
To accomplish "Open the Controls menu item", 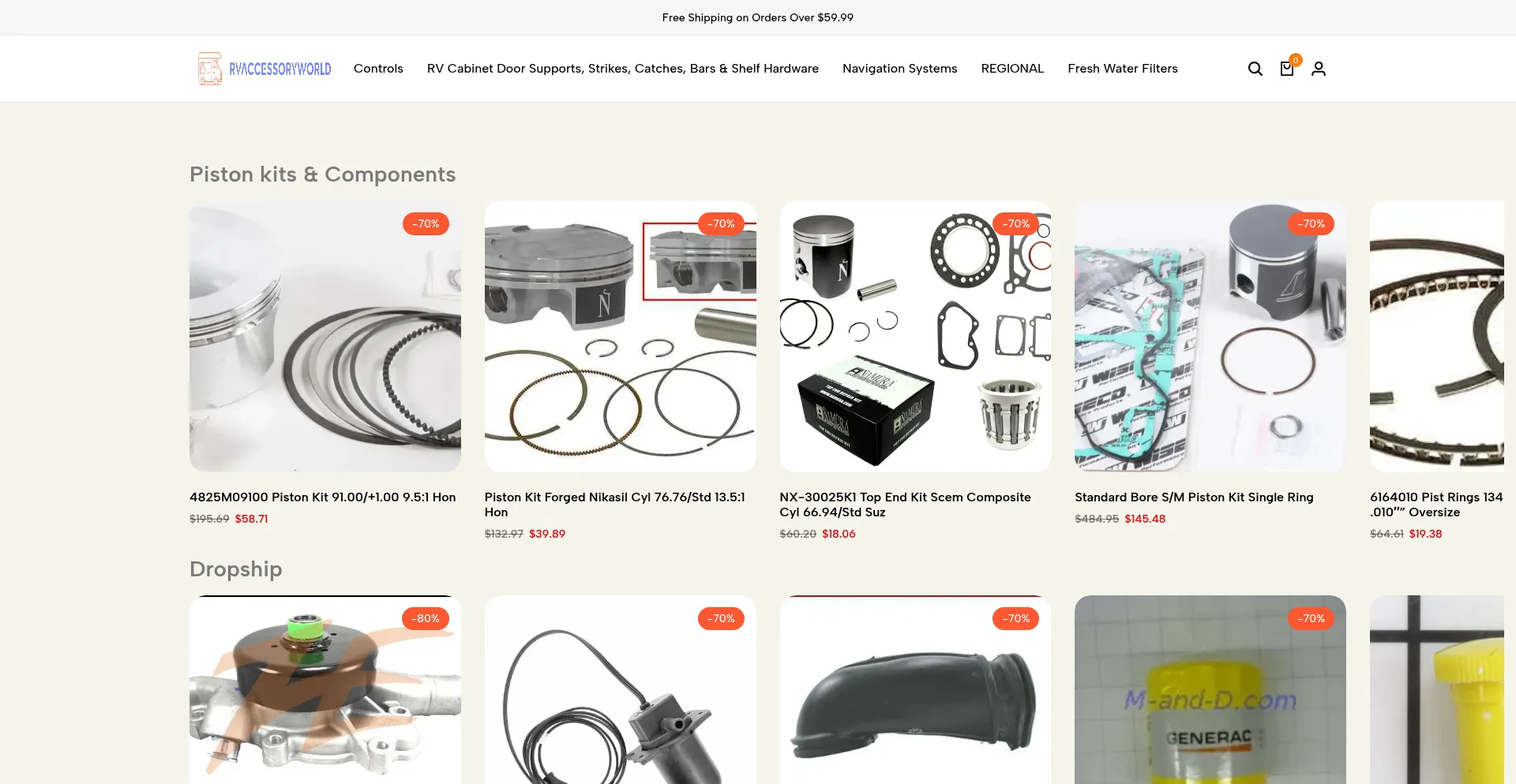I will 378,69.
